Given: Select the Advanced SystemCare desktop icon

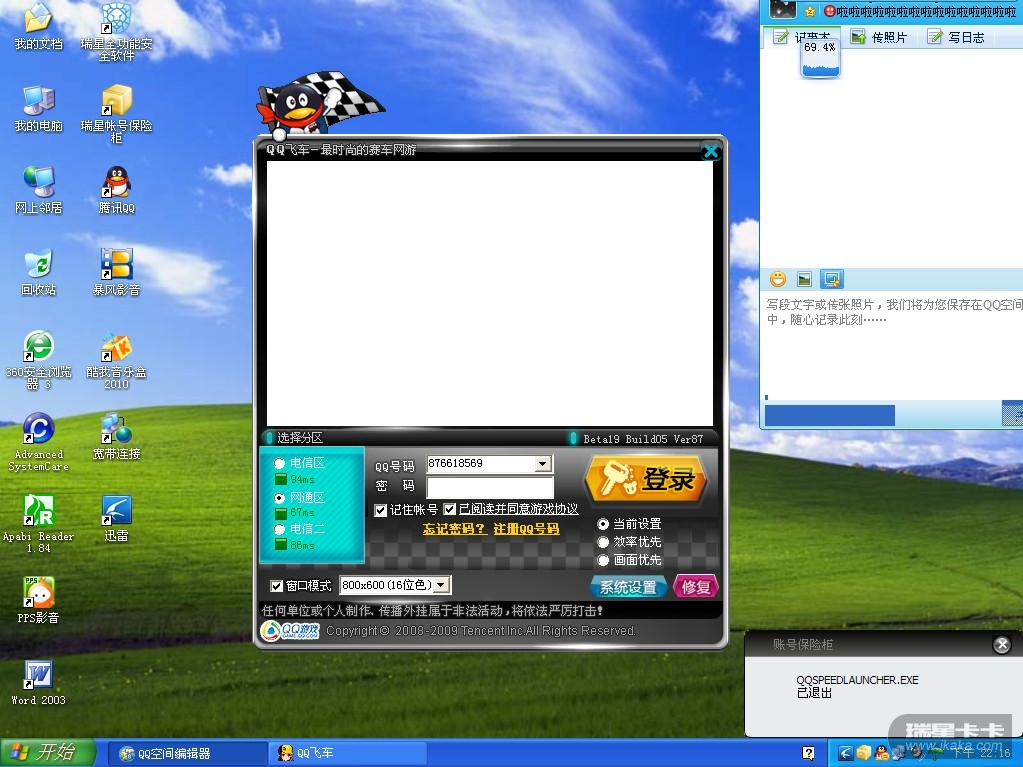Looking at the screenshot, I should click(38, 442).
